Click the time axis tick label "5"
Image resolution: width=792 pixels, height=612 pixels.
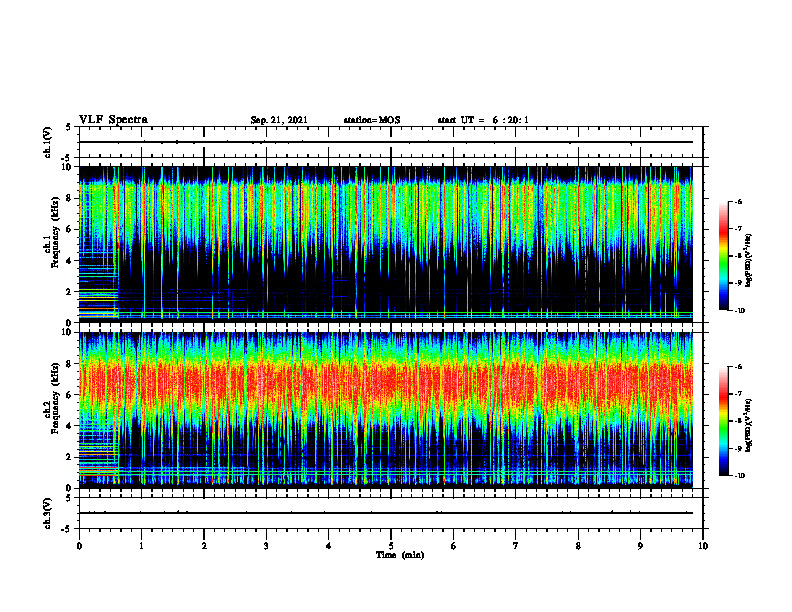391,546
